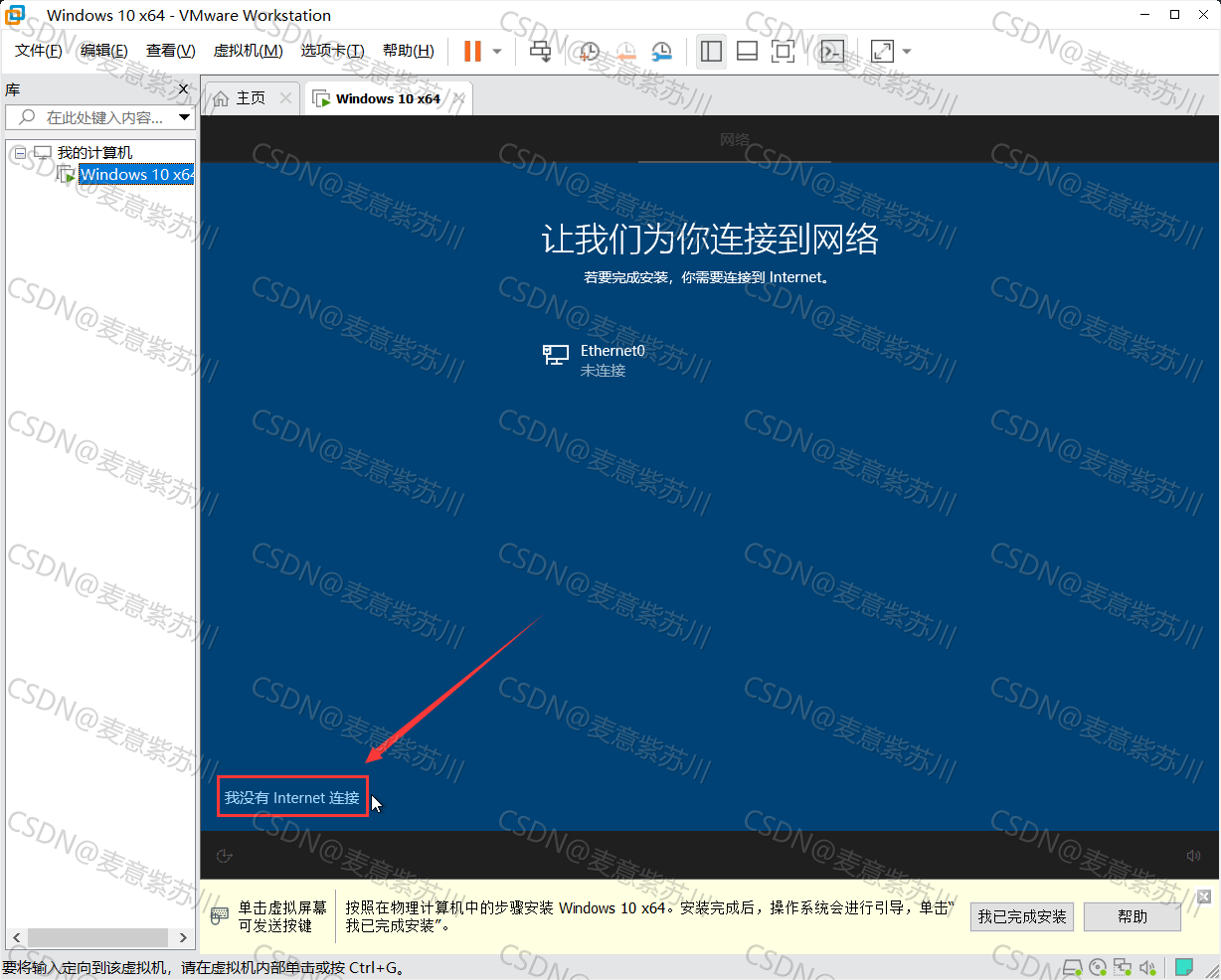This screenshot has height=980, width=1221.
Task: Click the stretch guest display icon
Action: click(x=882, y=51)
